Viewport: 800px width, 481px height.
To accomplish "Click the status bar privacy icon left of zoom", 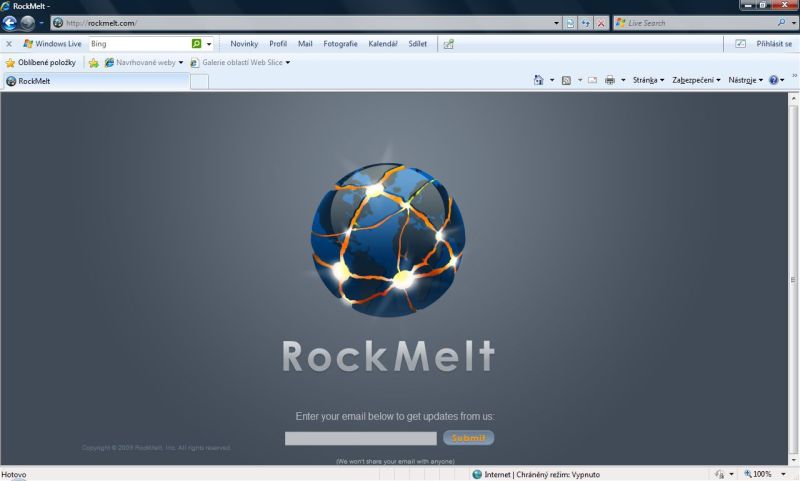I will click(719, 474).
